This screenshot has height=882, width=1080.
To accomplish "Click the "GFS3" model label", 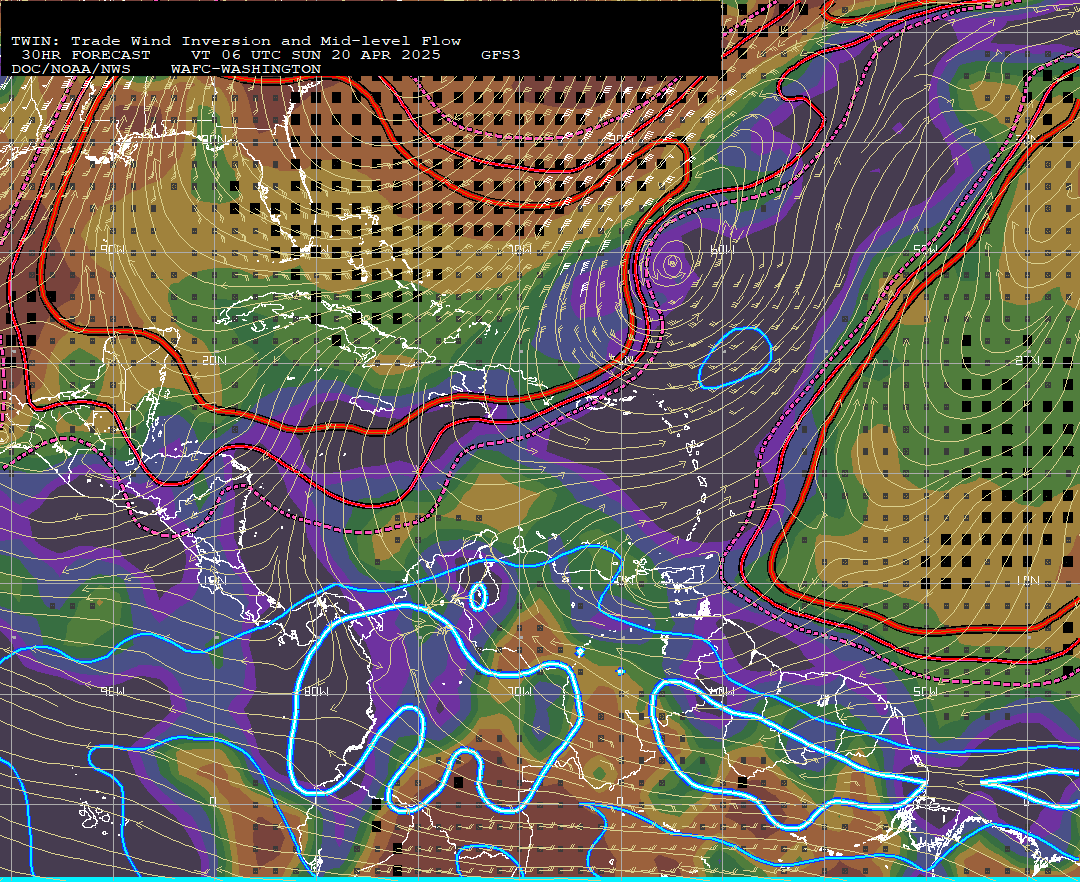I will [x=501, y=55].
